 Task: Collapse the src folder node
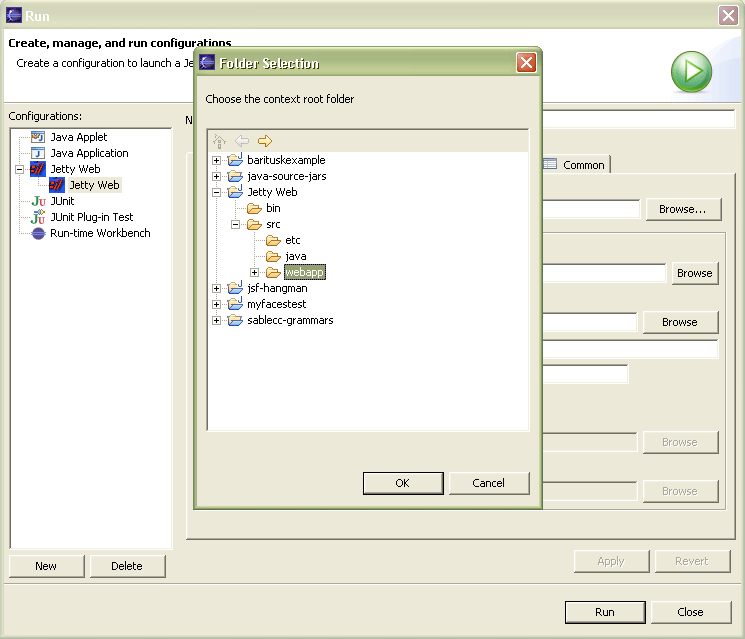[235, 224]
